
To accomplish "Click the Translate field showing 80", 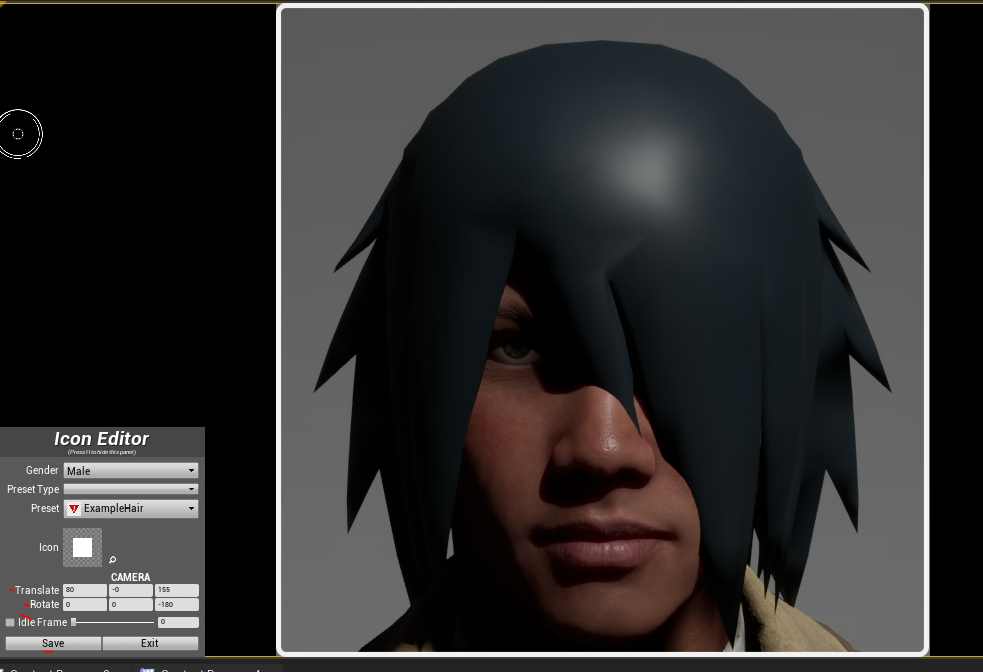I will click(85, 590).
